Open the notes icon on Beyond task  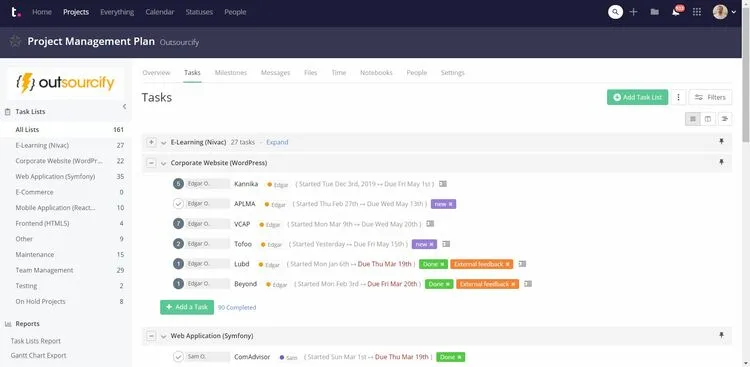(x=528, y=284)
